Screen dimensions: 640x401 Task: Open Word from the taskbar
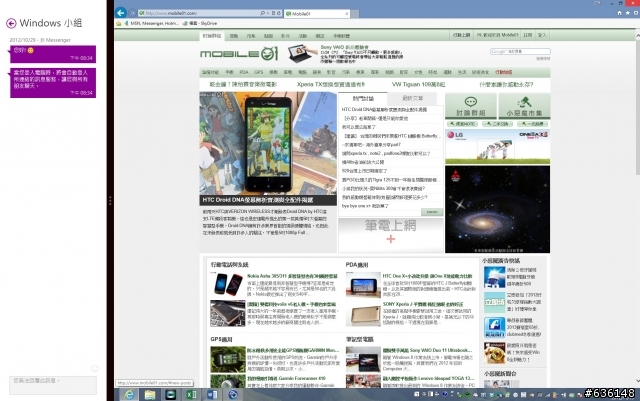click(212, 394)
